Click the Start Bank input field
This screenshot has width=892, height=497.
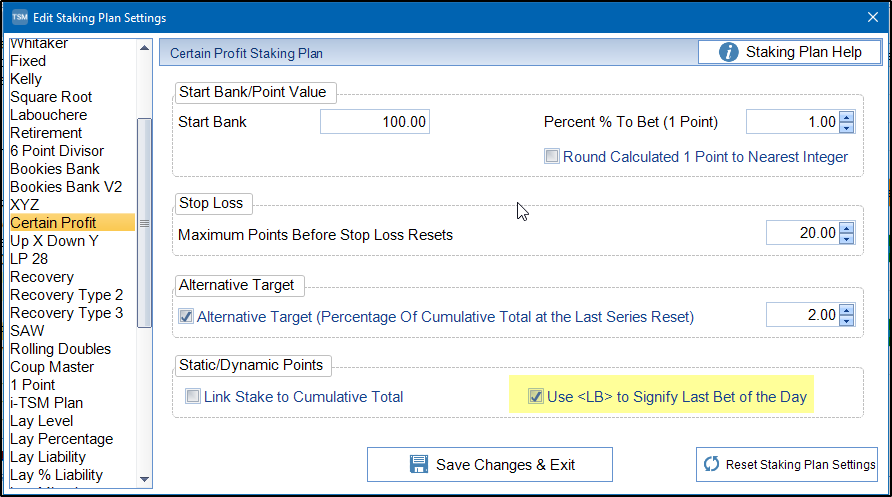click(x=376, y=122)
